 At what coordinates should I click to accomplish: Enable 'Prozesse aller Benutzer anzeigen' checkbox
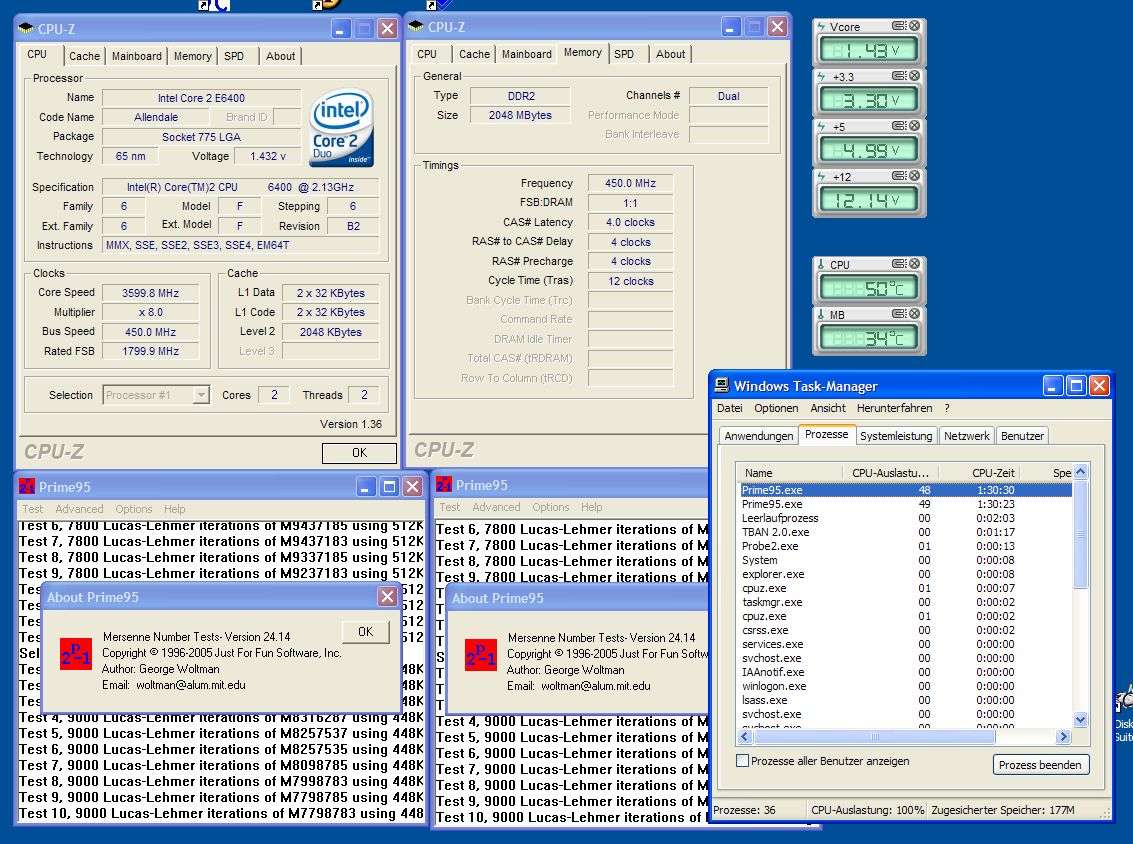(742, 760)
